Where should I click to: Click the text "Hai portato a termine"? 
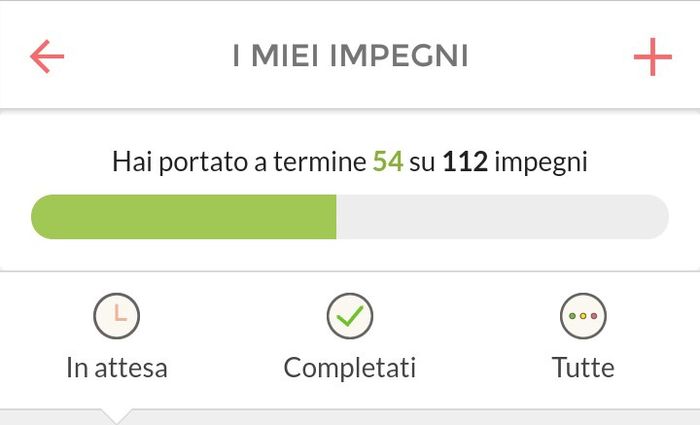(240, 161)
